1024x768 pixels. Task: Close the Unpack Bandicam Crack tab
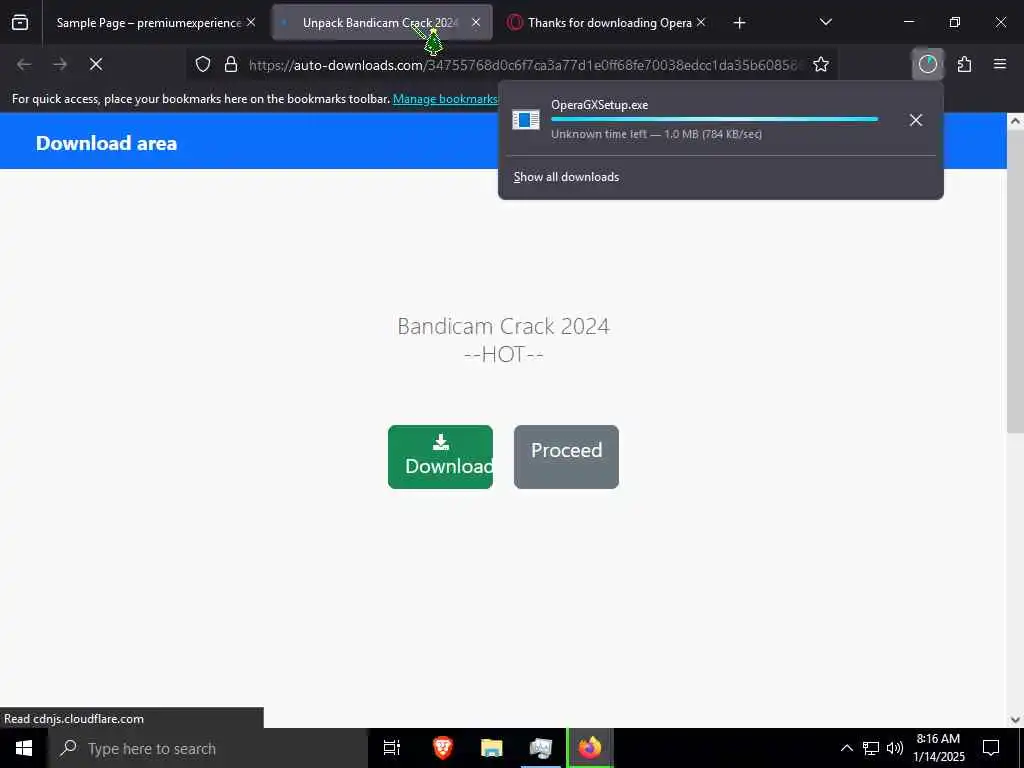coord(476,22)
